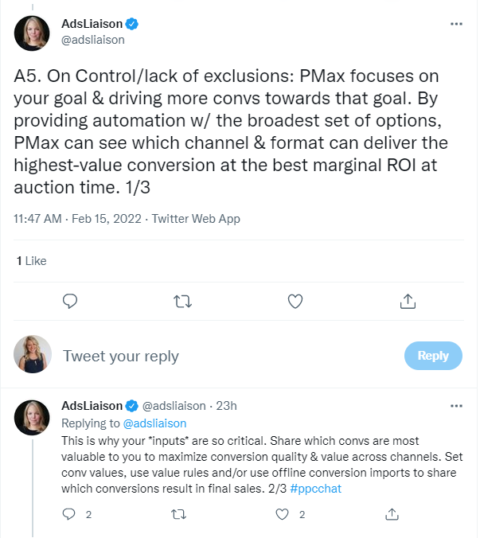
Task: Click the reply speech bubble icon under main tweet
Action: point(70,301)
